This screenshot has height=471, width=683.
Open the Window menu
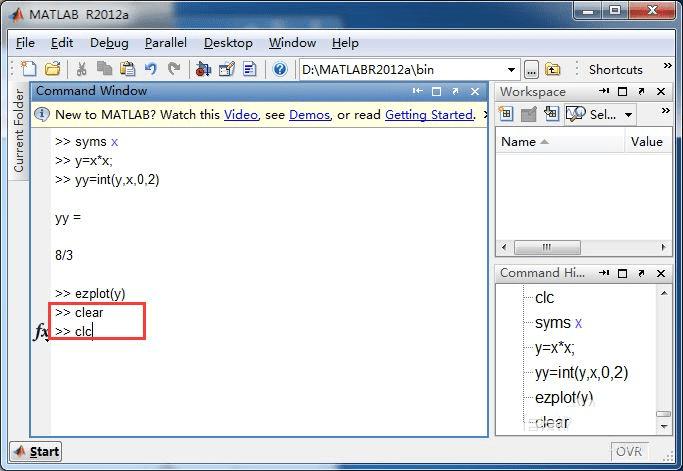[292, 43]
